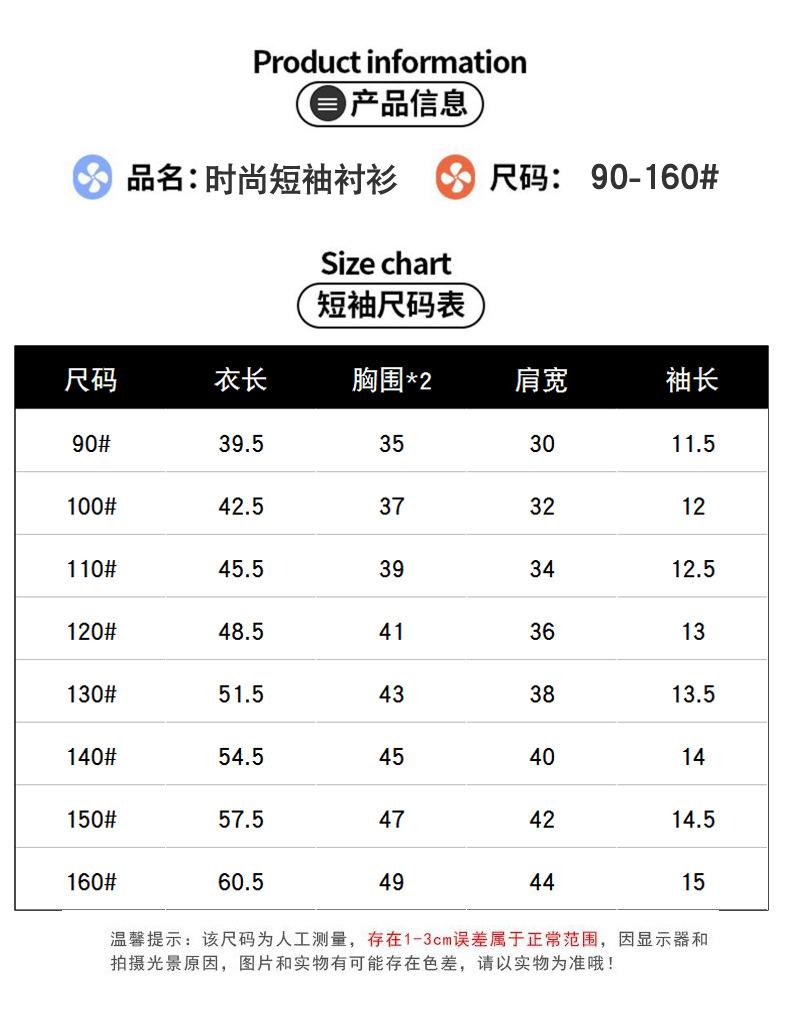Viewport: 790px width, 1009px height.
Task: Click the Size chart heading
Action: tap(386, 264)
